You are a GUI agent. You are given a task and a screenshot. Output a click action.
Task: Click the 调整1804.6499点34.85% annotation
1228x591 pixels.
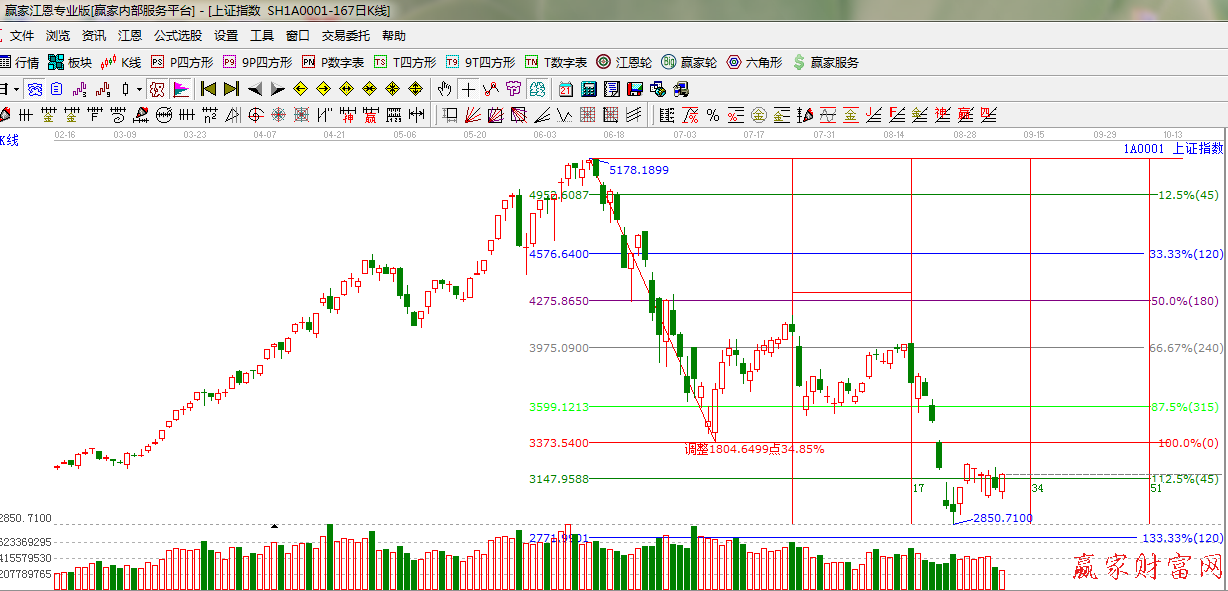click(x=754, y=449)
